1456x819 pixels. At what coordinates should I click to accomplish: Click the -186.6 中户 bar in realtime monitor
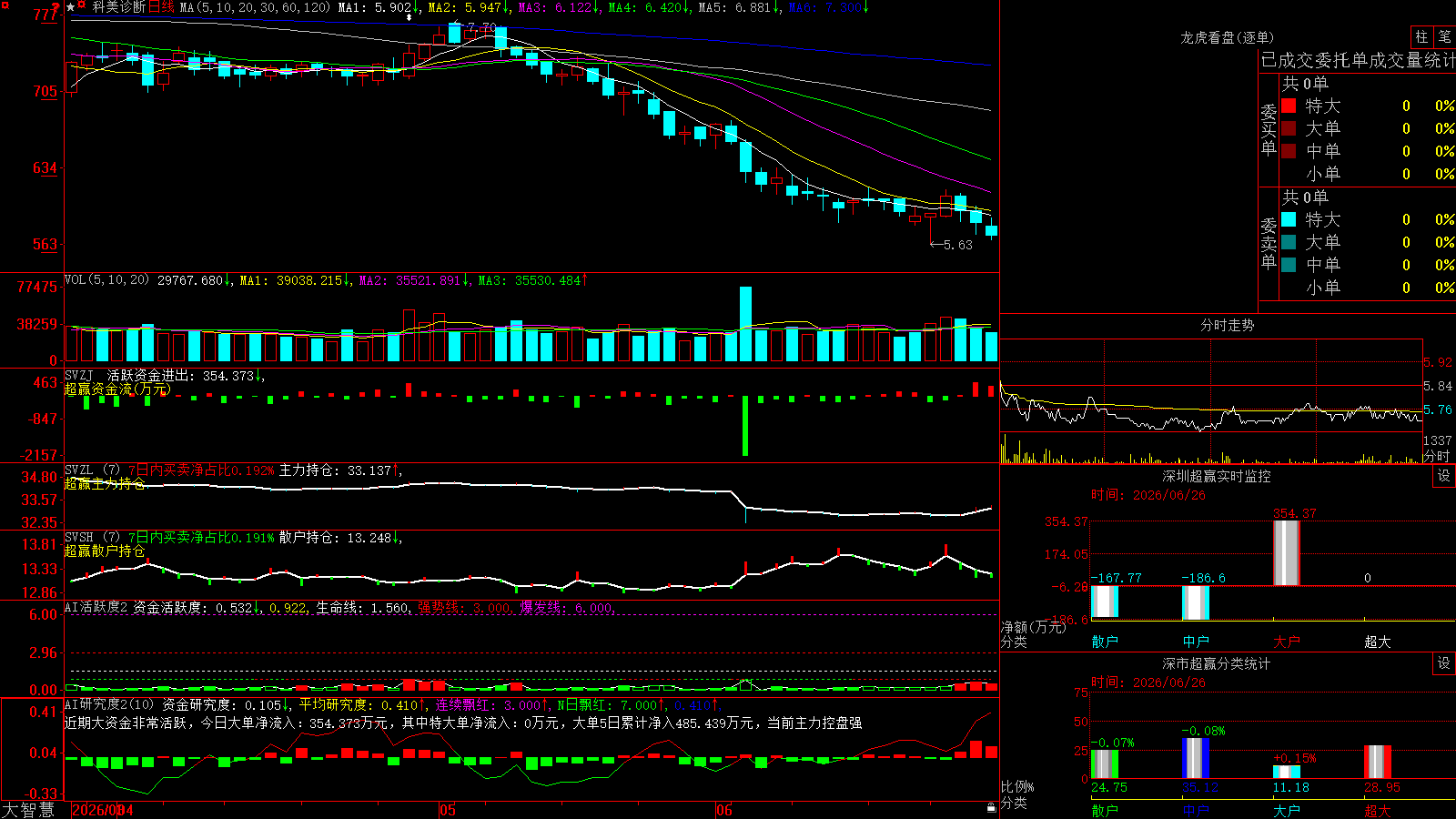pos(1196,603)
